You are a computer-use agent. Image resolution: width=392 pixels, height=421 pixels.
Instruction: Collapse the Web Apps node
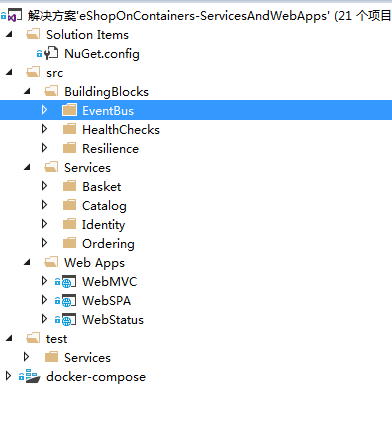(x=27, y=262)
